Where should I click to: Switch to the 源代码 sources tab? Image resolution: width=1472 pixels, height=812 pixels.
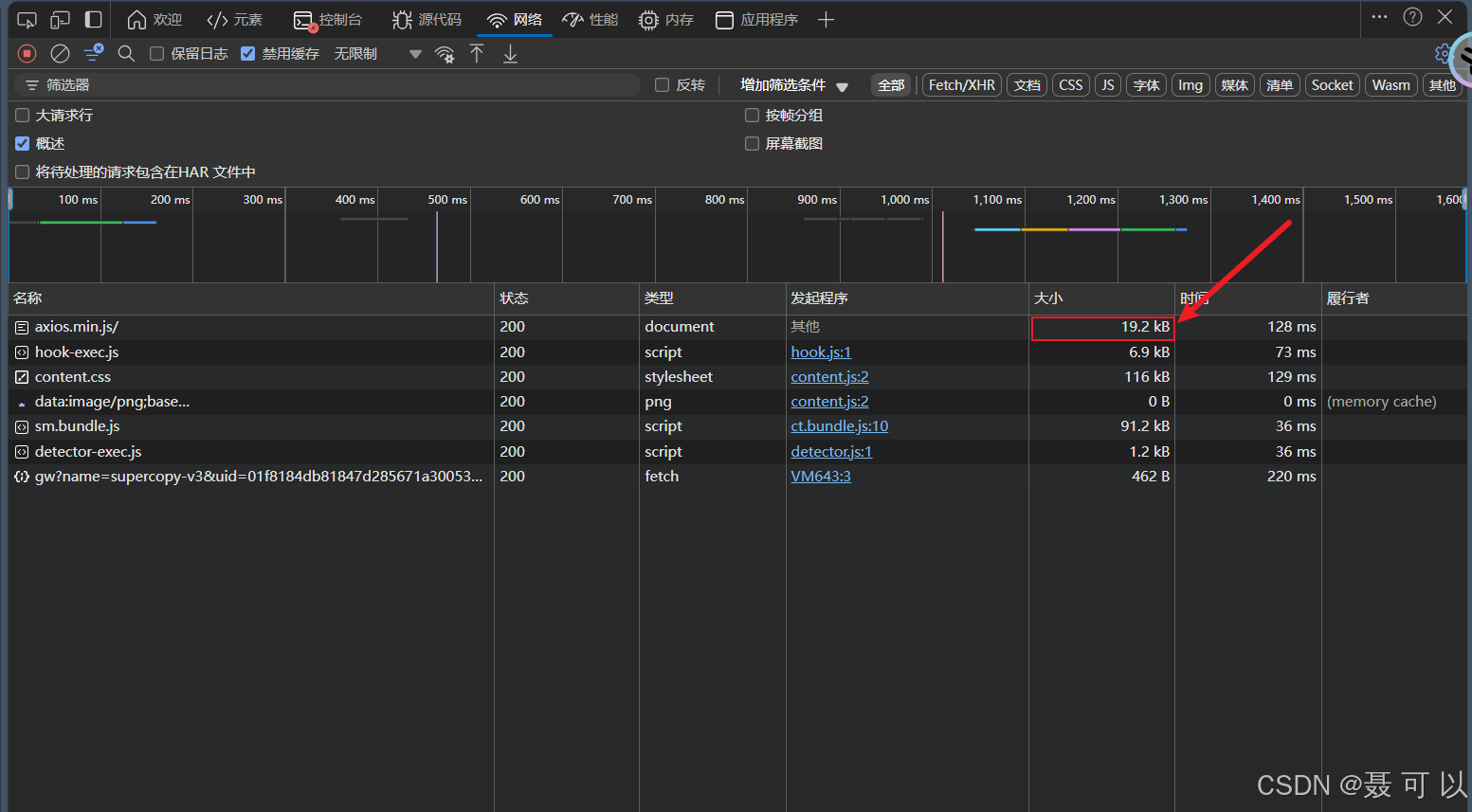coord(427,20)
